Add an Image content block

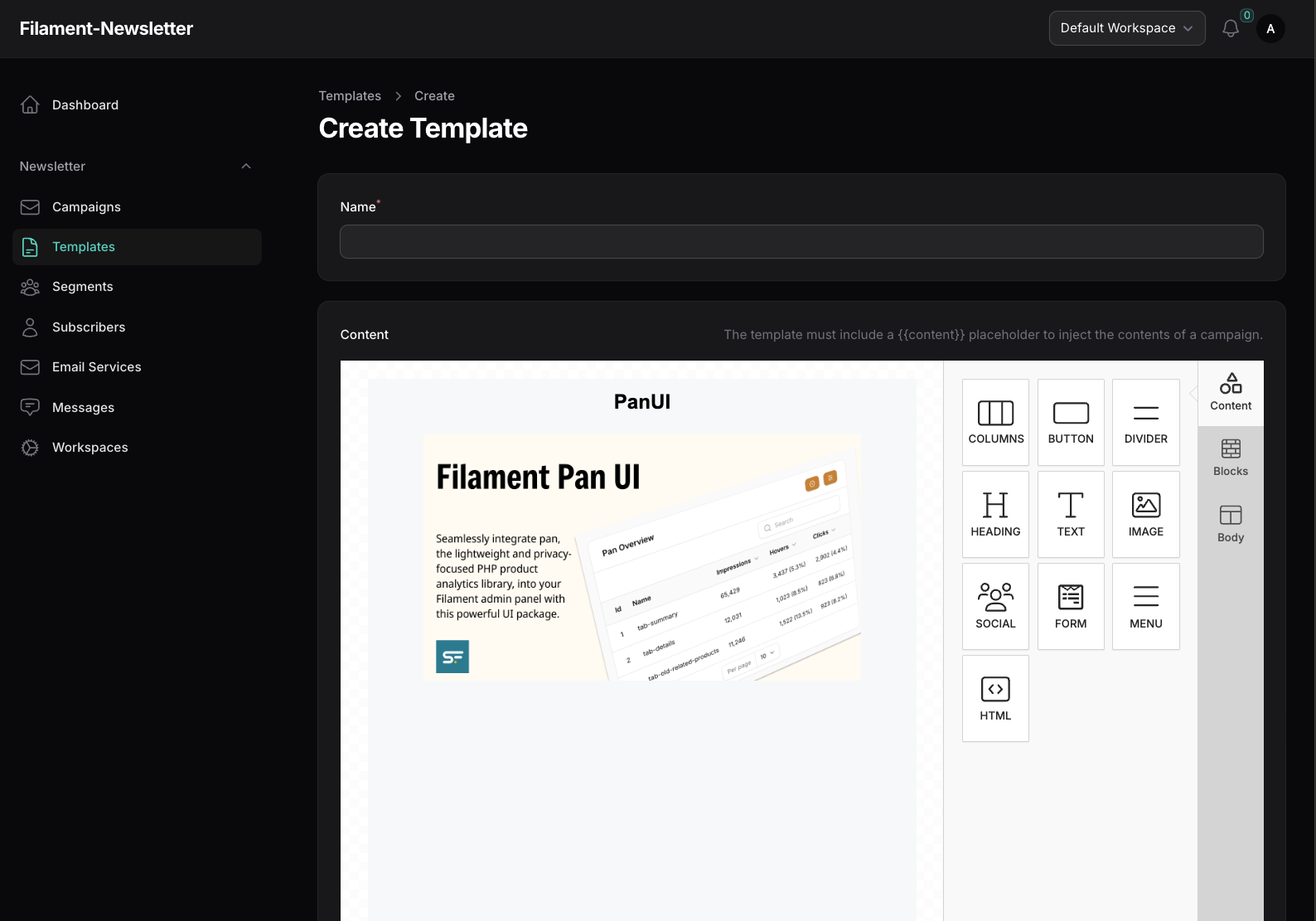click(1146, 515)
